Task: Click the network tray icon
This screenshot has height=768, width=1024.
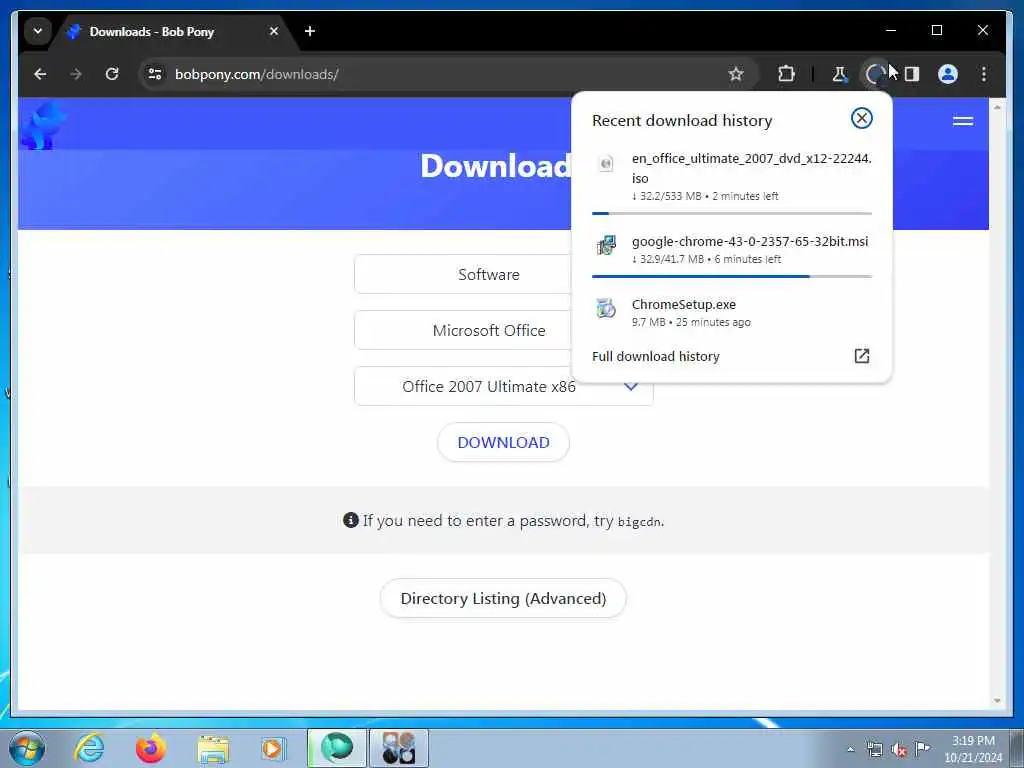Action: tap(874, 750)
